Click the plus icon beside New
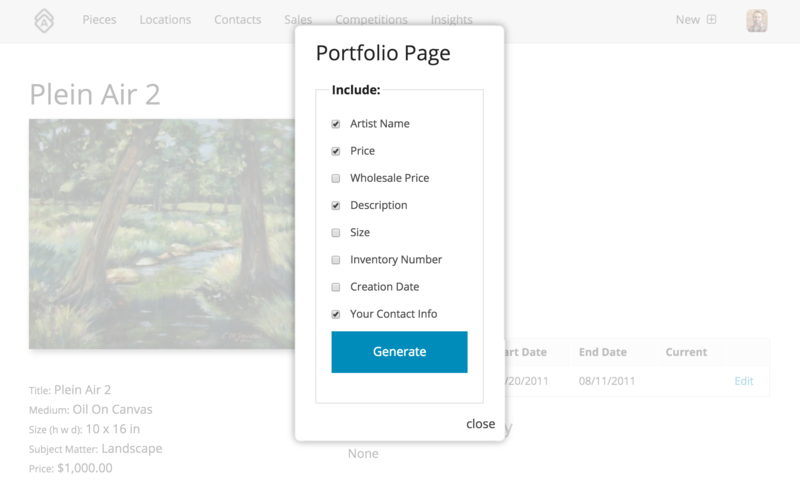Viewport: 800px width, 480px height. click(x=711, y=19)
